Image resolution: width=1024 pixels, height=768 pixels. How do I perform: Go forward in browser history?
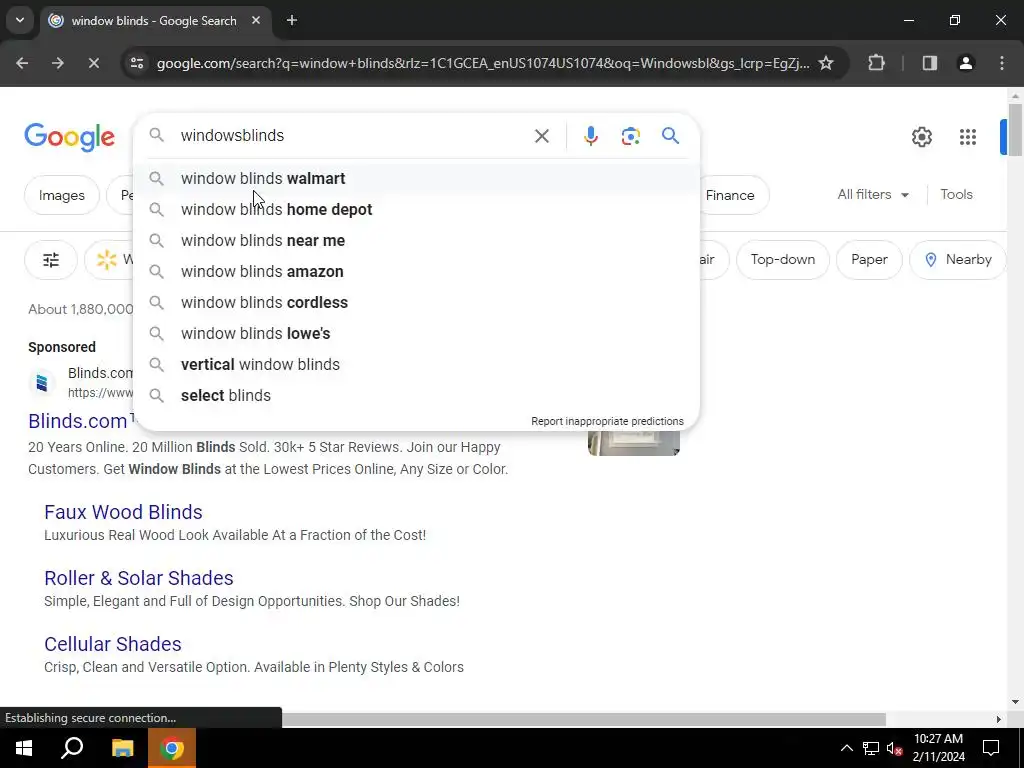[x=58, y=63]
